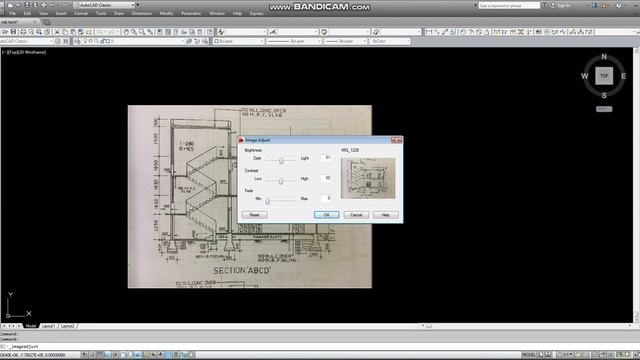Open the Parametric menu
This screenshot has width=640, height=360.
pyautogui.click(x=191, y=13)
